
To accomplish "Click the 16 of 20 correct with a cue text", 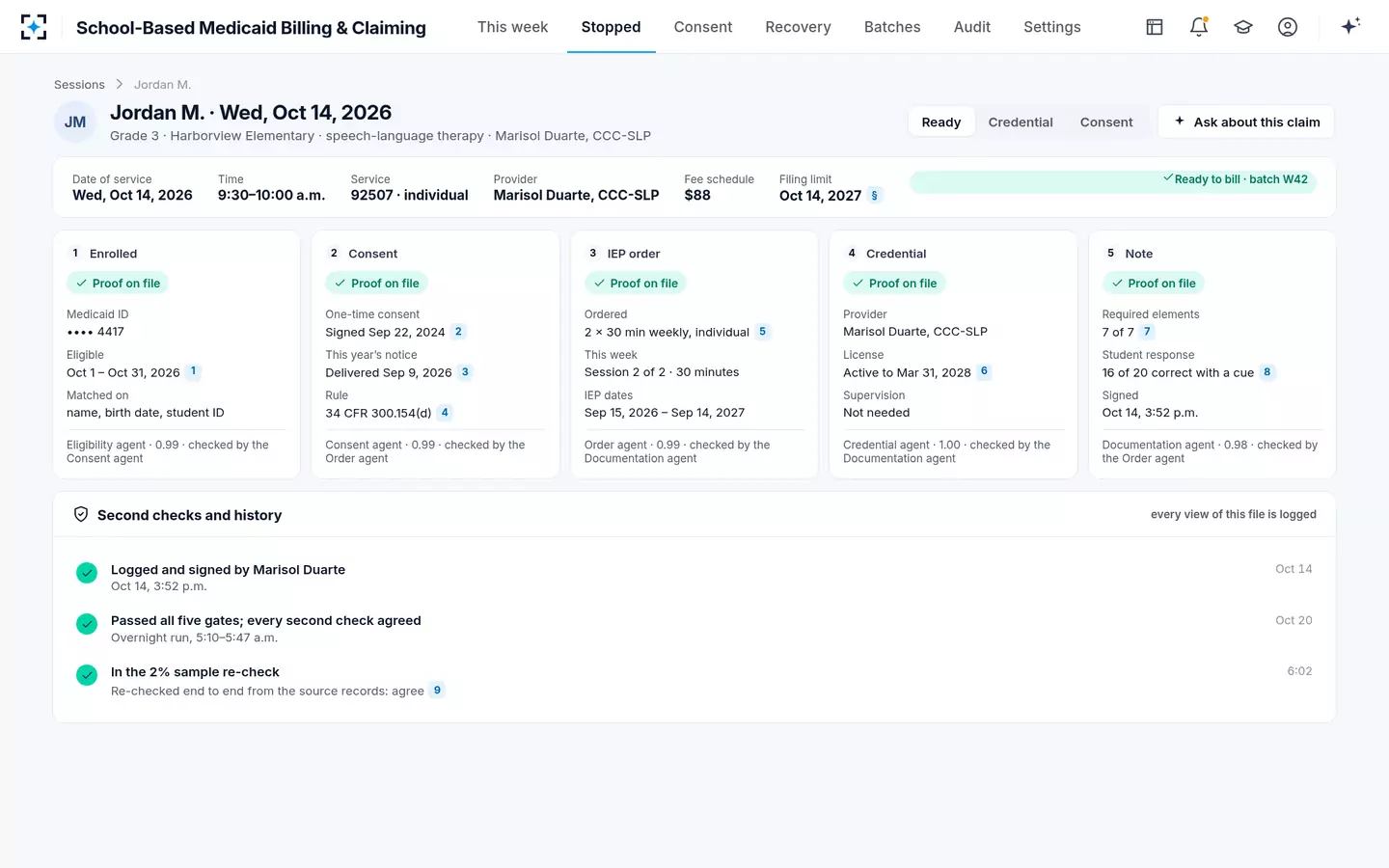I will click(x=1178, y=372).
